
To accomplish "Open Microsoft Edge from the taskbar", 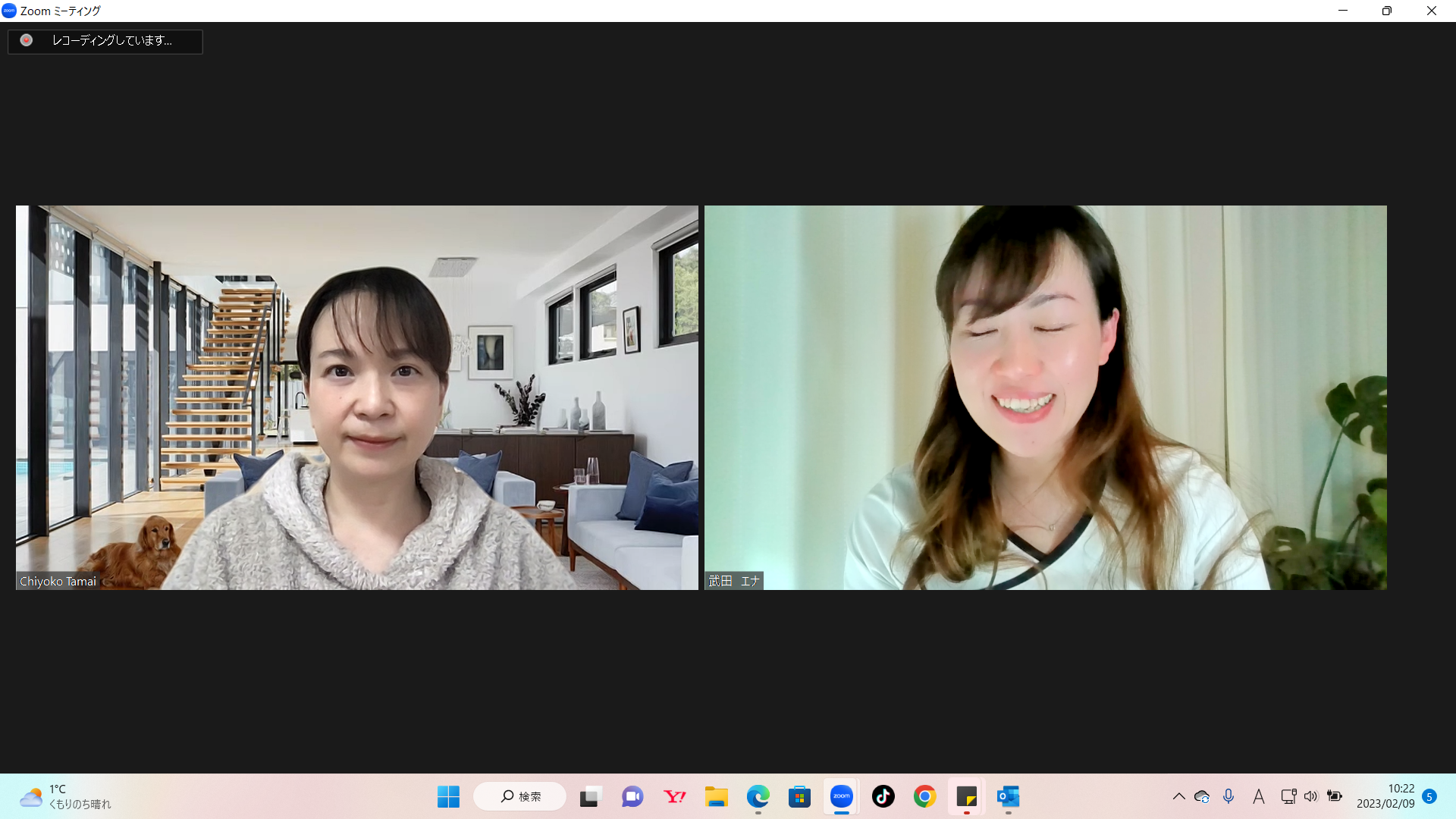I will coord(758,796).
